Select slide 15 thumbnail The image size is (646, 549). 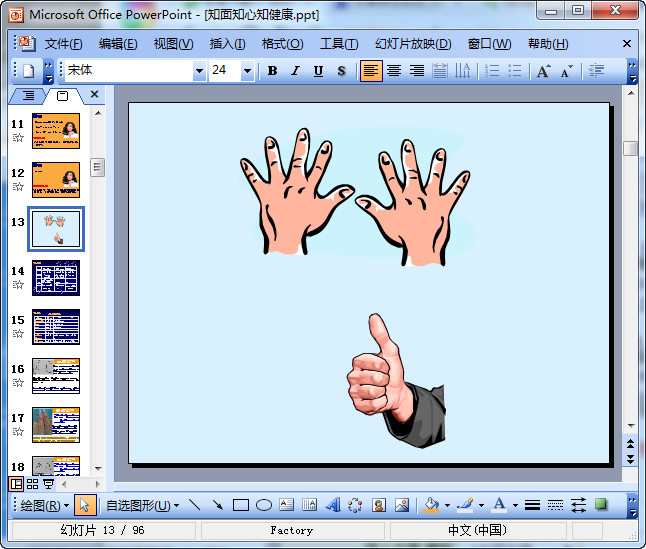(56, 327)
